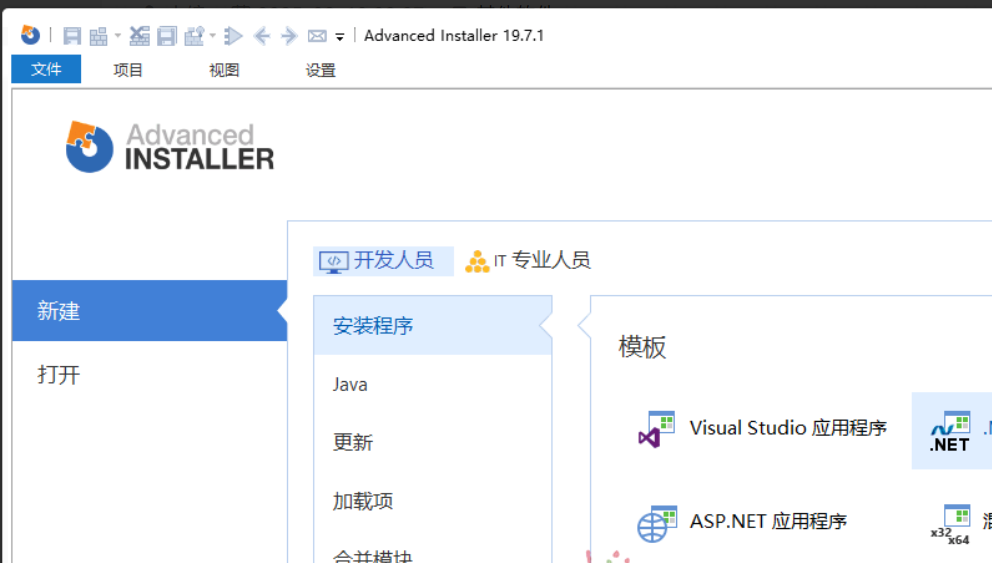Expand the Customize Quick Access Toolbar dropdown
Viewport: 992px width, 563px height.
click(x=340, y=37)
